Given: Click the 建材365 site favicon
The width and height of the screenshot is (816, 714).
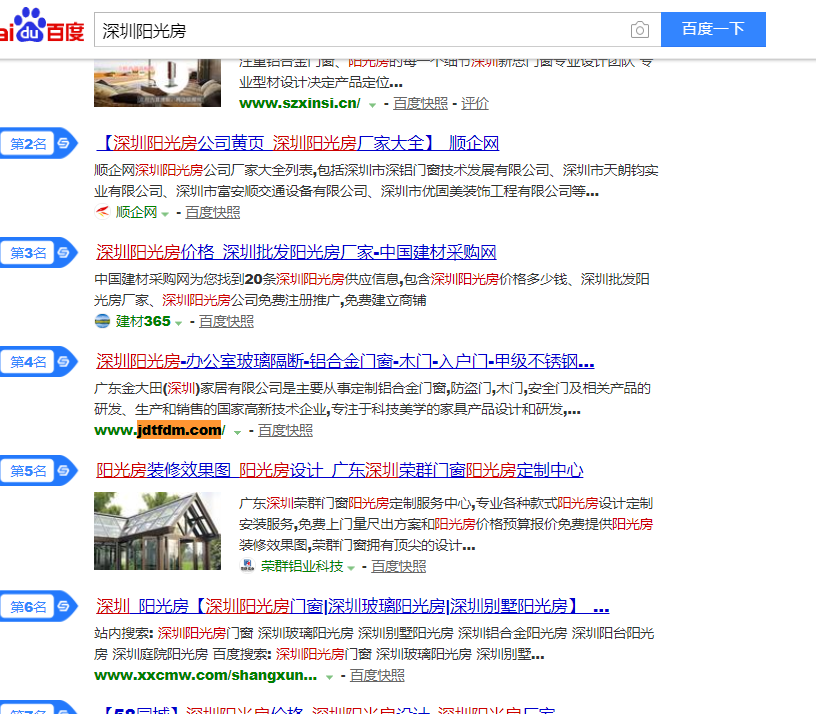Looking at the screenshot, I should coord(103,321).
